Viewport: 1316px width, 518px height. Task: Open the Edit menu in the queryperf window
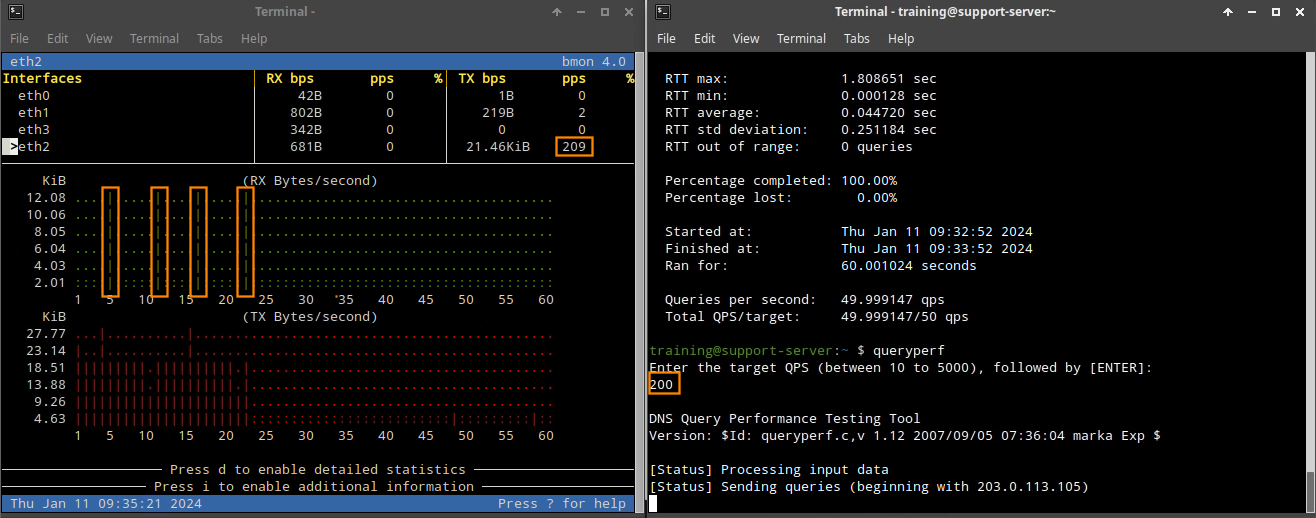[705, 38]
